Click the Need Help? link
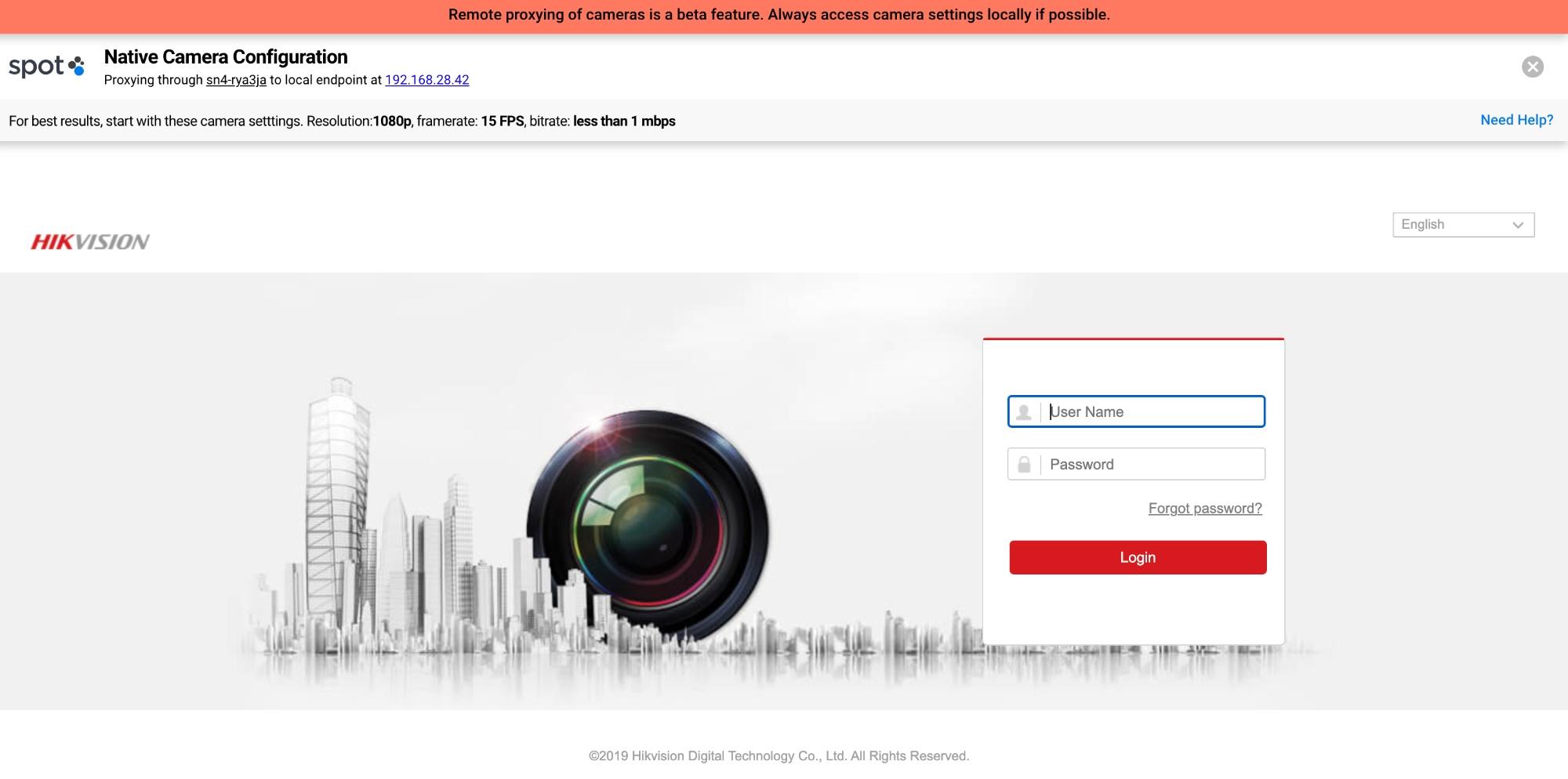Image resolution: width=1568 pixels, height=779 pixels. pyautogui.click(x=1516, y=120)
